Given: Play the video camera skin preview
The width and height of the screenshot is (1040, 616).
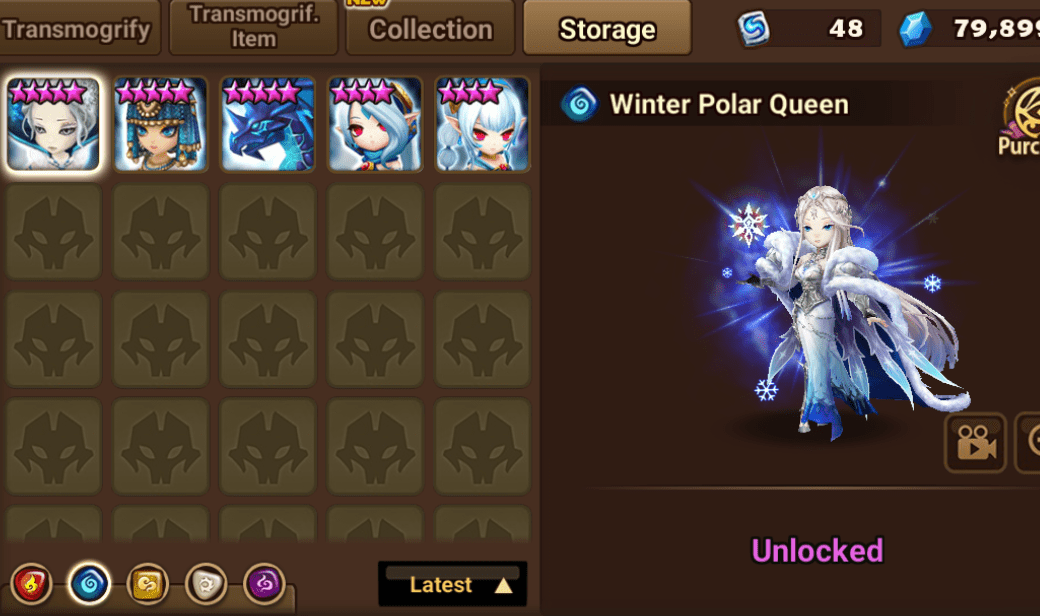Looking at the screenshot, I should pos(975,442).
